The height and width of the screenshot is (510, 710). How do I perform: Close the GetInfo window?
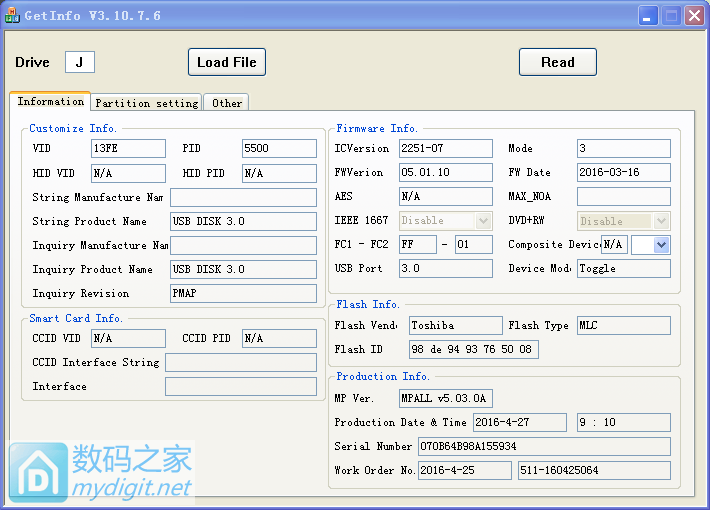(x=695, y=16)
